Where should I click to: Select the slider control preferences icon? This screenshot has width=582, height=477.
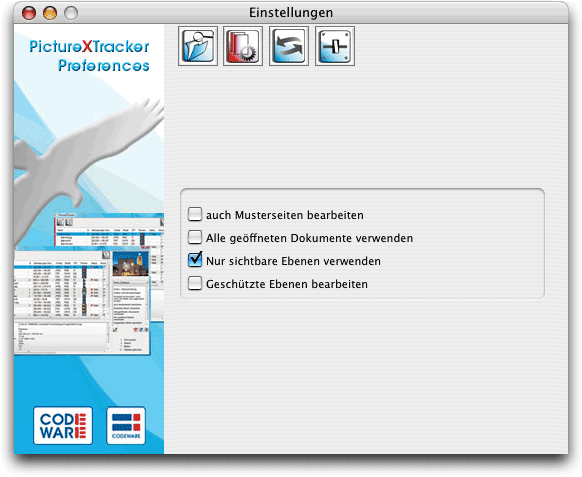pos(335,46)
